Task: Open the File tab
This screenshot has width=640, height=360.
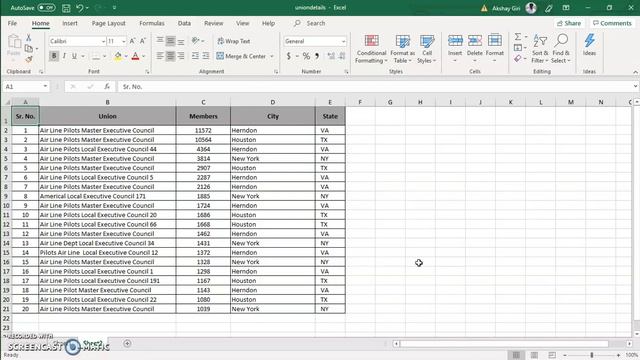Action: [12, 23]
